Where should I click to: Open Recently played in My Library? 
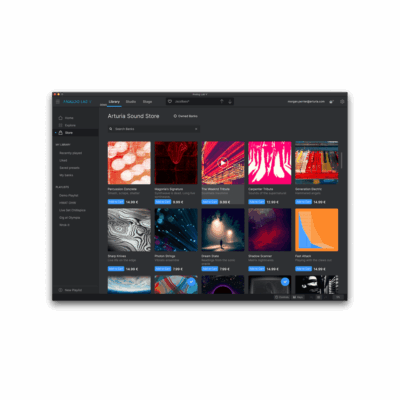[71, 153]
